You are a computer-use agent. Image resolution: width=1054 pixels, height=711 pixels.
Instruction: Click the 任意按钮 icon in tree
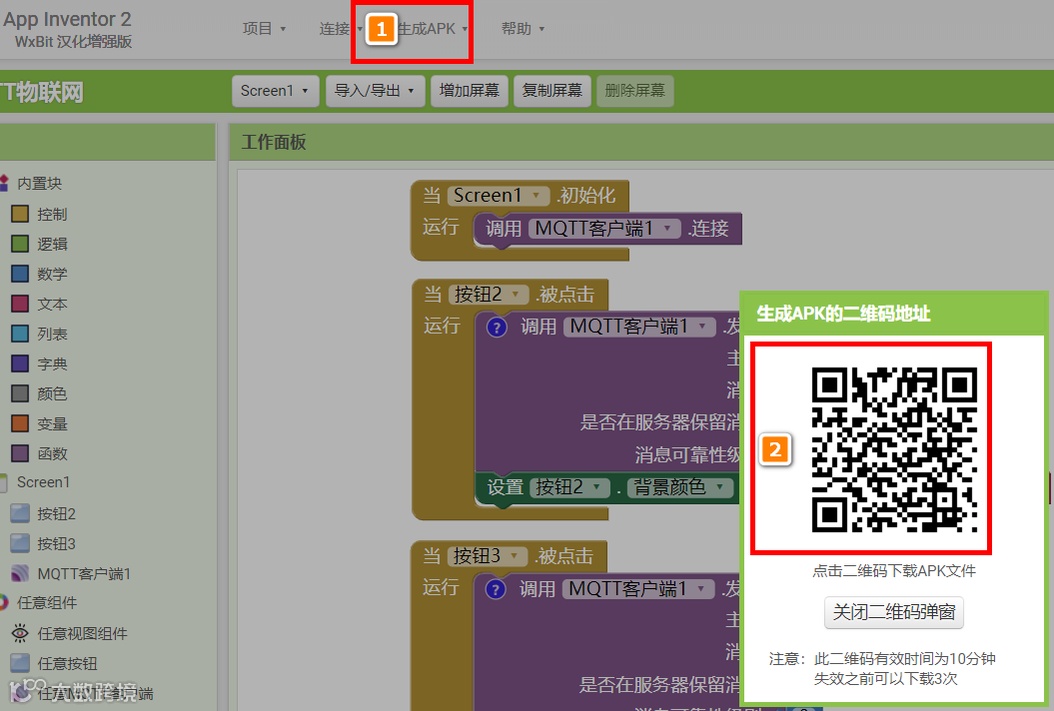click(20, 663)
